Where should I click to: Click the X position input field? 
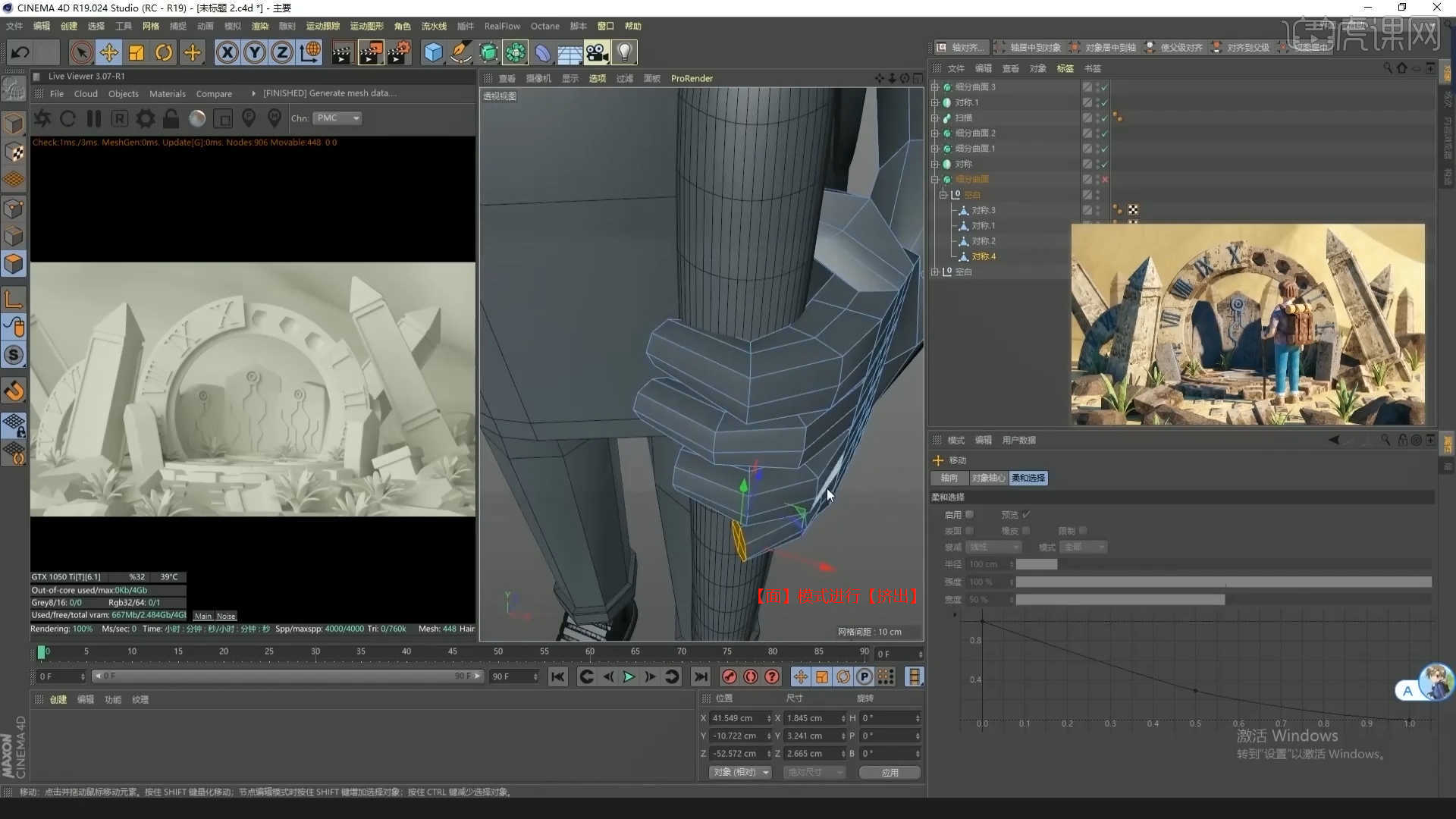point(738,718)
